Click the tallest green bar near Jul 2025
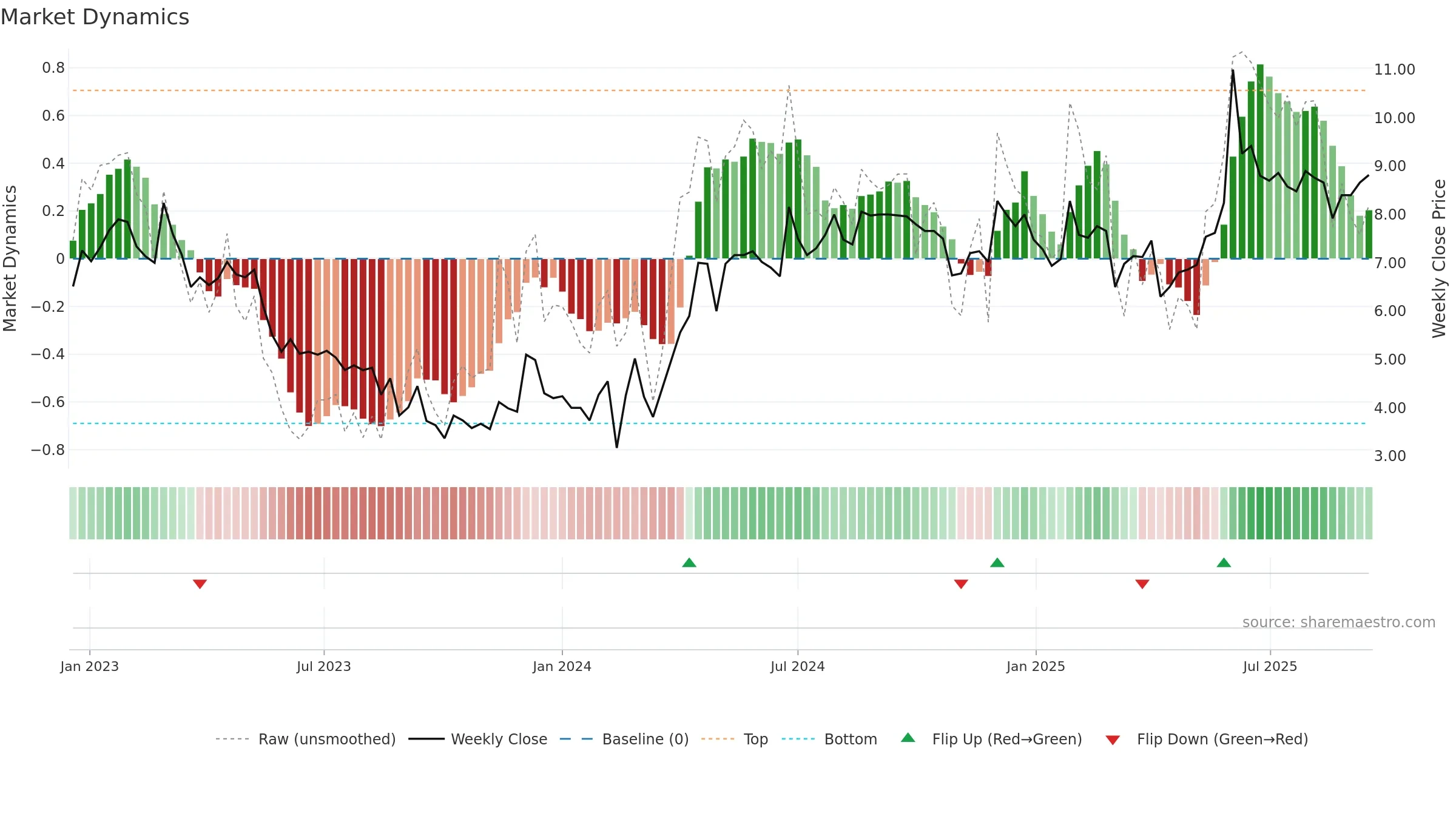 pyautogui.click(x=1260, y=161)
